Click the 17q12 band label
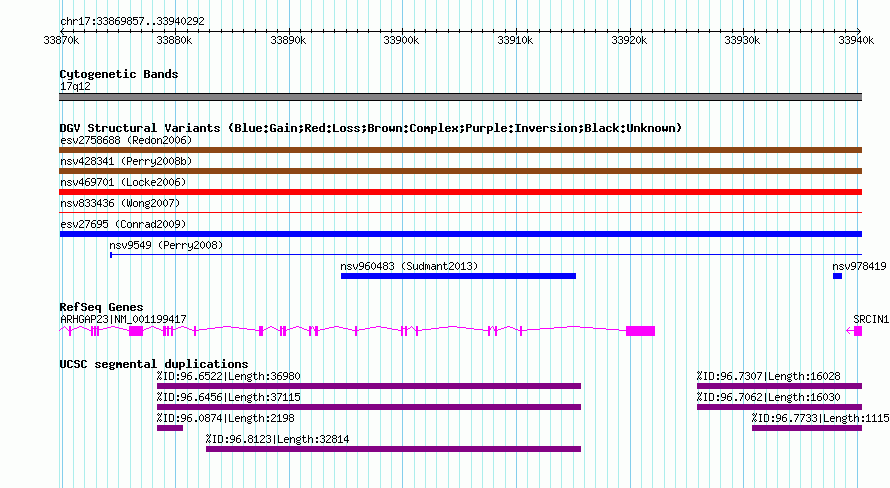 [x=75, y=86]
